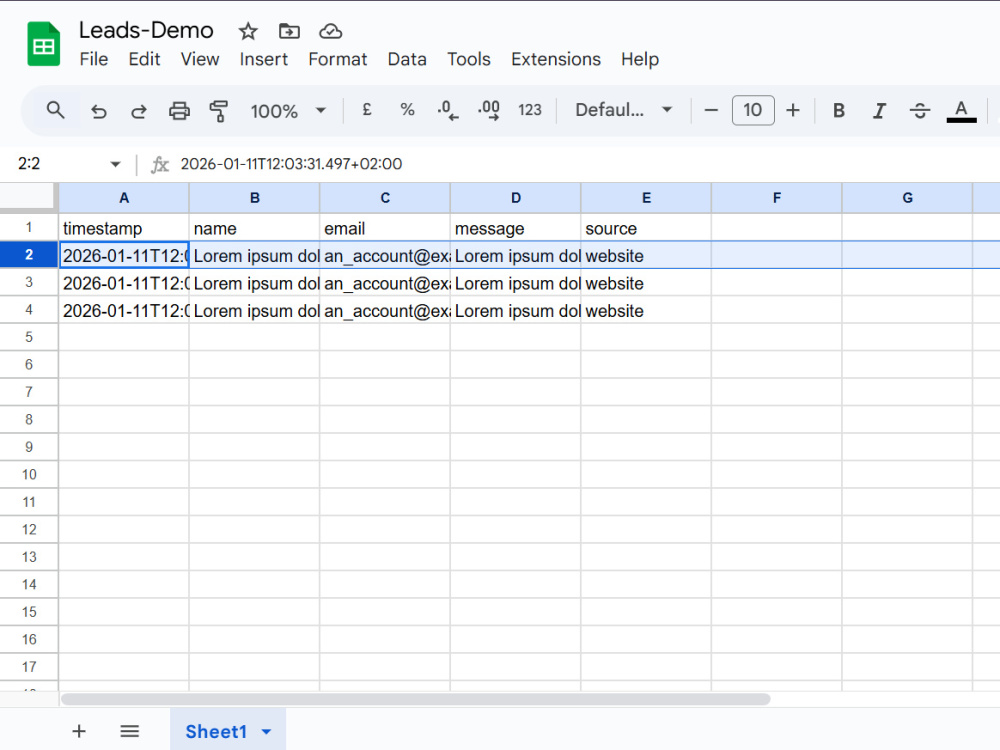This screenshot has height=750, width=1000.
Task: Select row 3 header
Action: [x=29, y=282]
